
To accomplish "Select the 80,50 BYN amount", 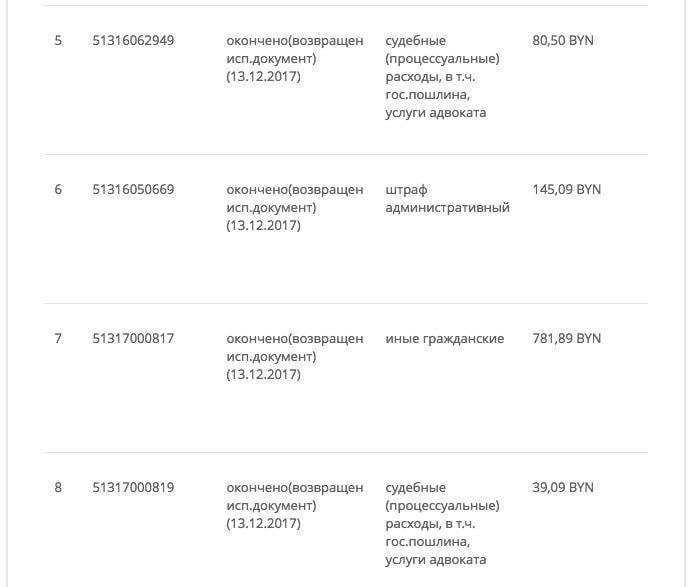I will coord(566,41).
